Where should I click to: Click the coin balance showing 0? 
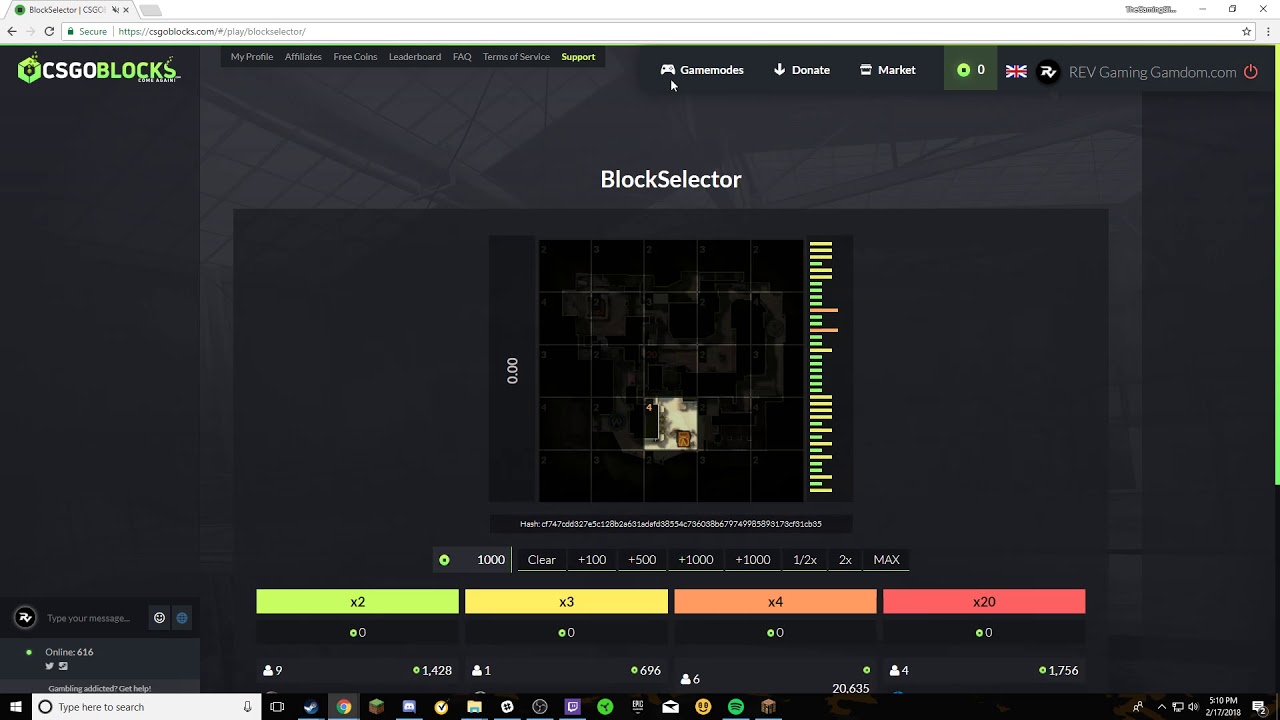[x=971, y=70]
